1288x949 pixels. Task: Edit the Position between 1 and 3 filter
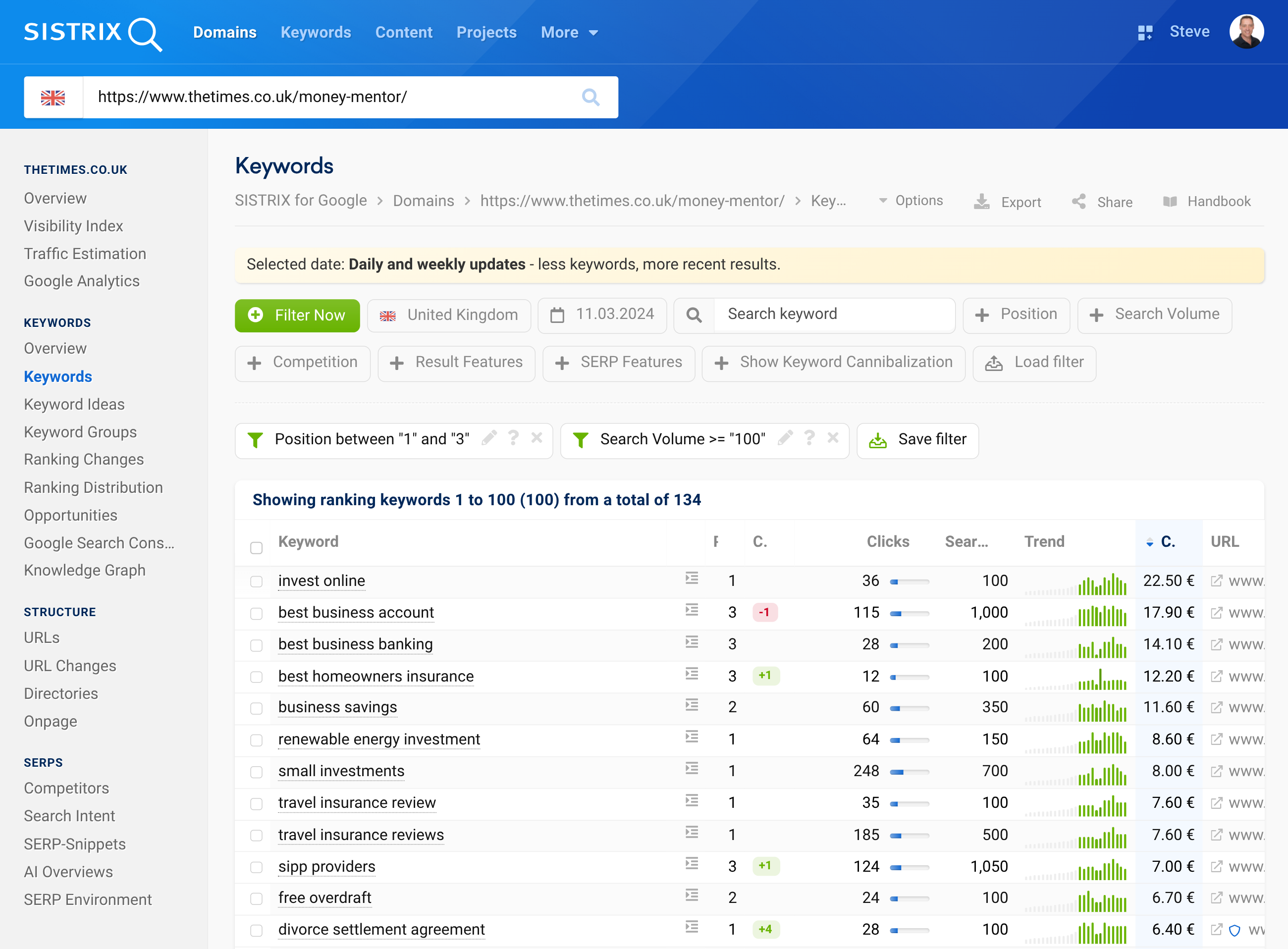coord(489,438)
